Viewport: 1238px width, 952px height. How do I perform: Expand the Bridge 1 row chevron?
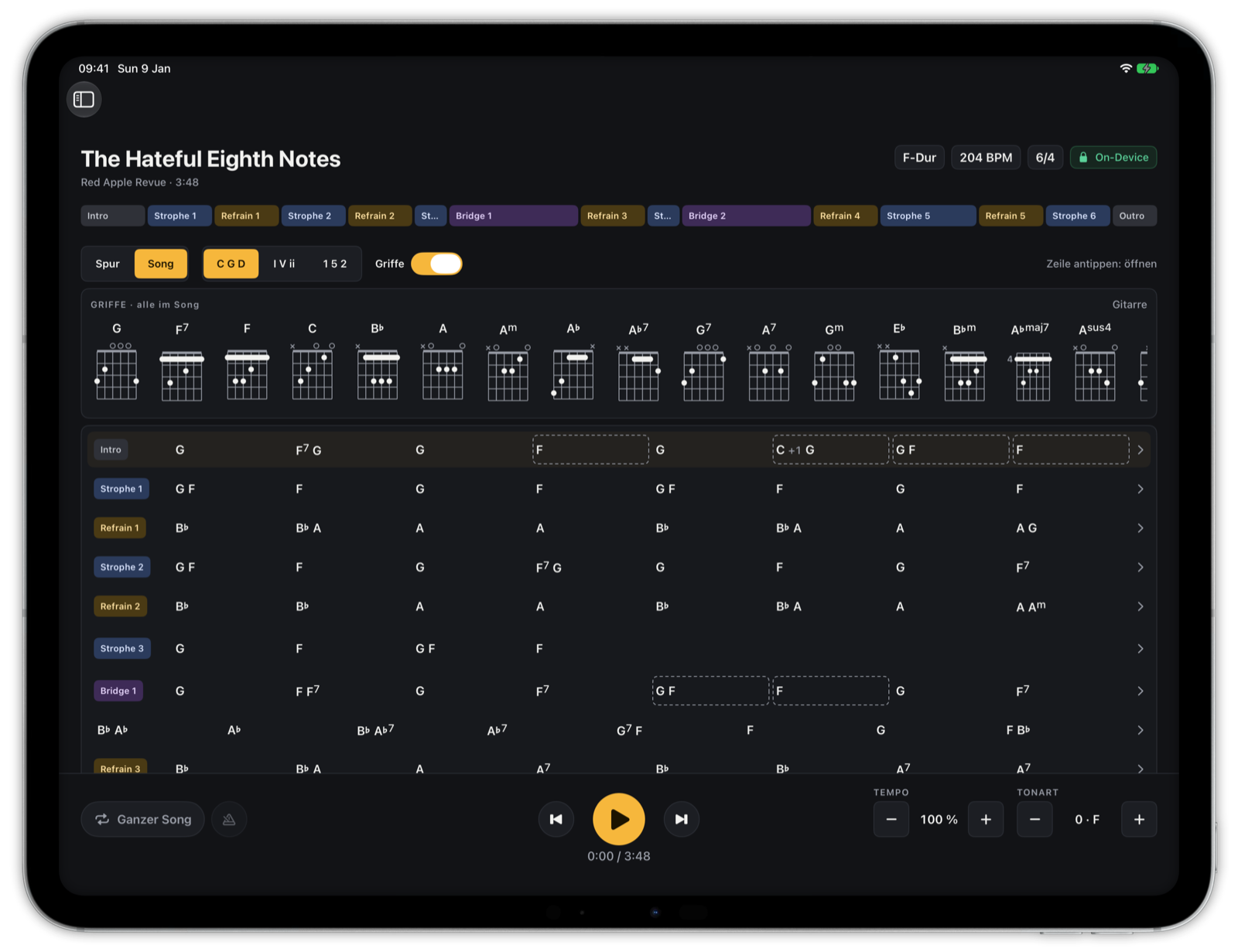pos(1140,691)
